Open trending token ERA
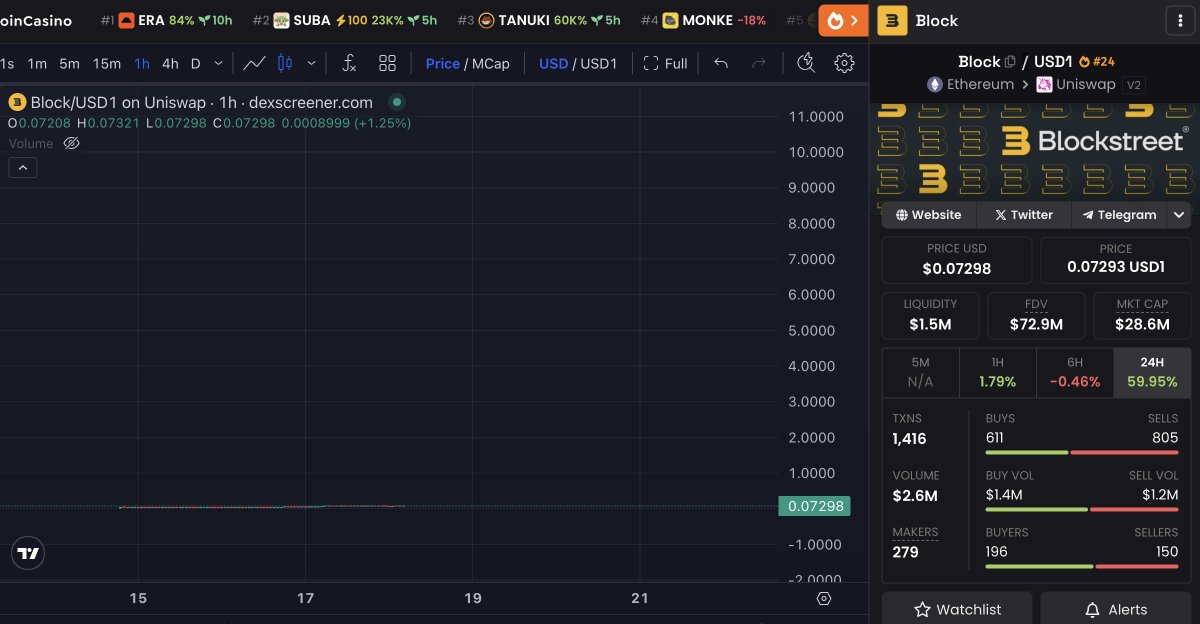 (167, 20)
